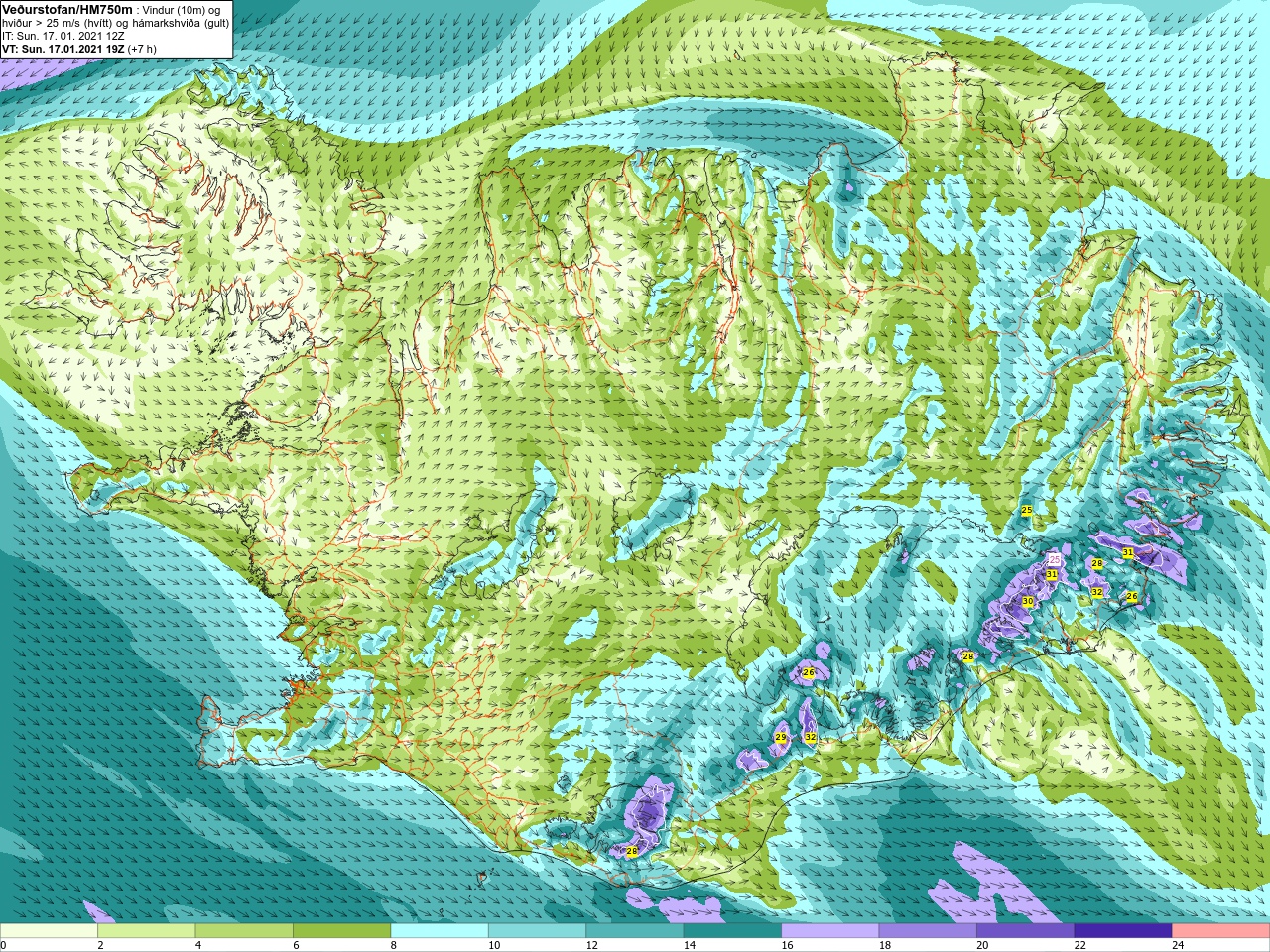Click the 8–10 m/s light cyan legend swatch
The height and width of the screenshot is (952, 1270).
tap(440, 931)
